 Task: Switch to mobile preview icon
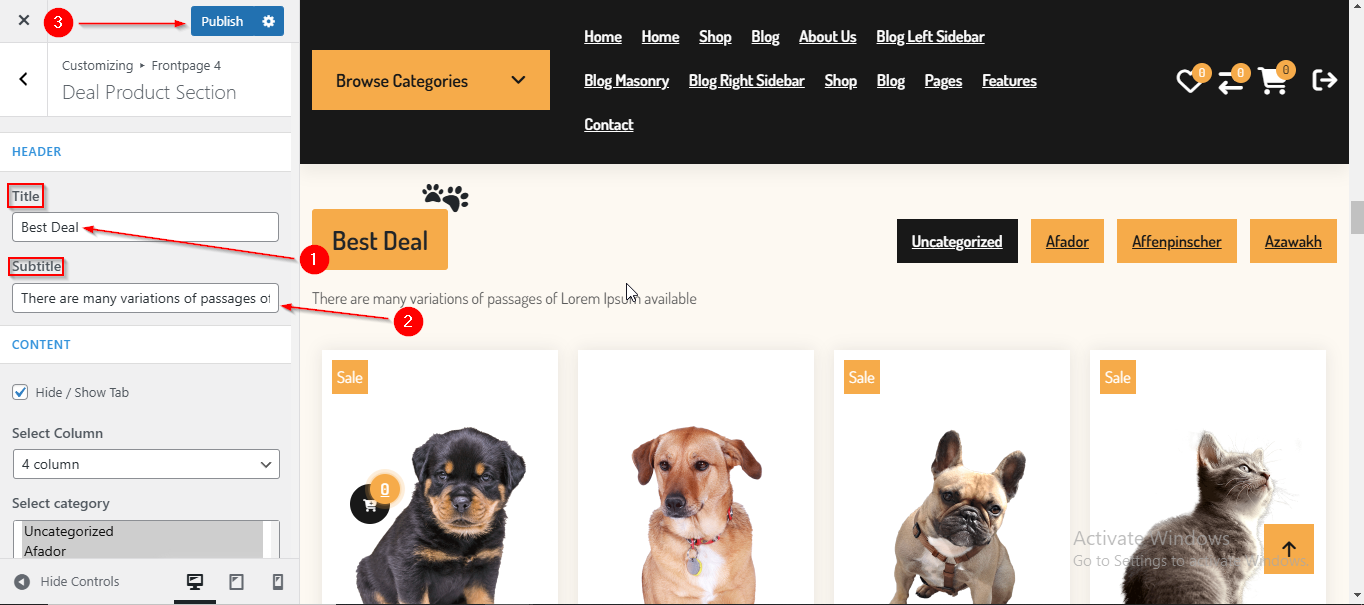point(278,582)
